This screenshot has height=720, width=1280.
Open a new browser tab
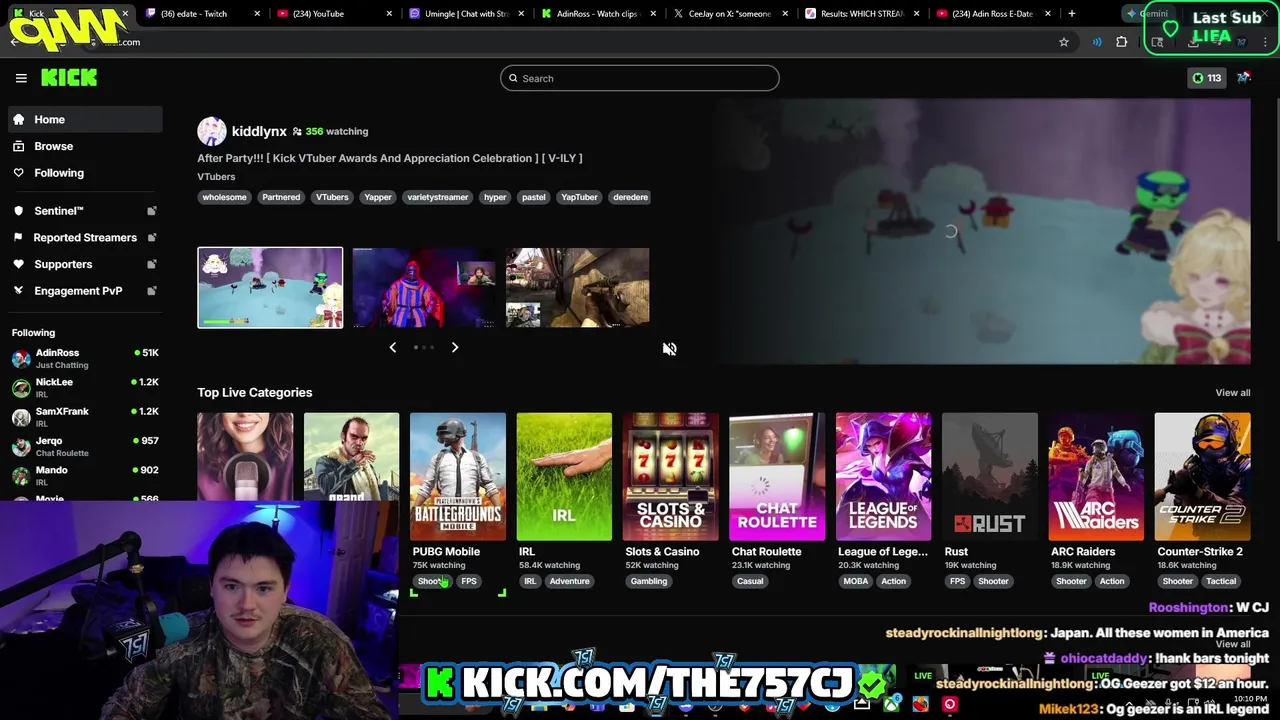(1071, 14)
